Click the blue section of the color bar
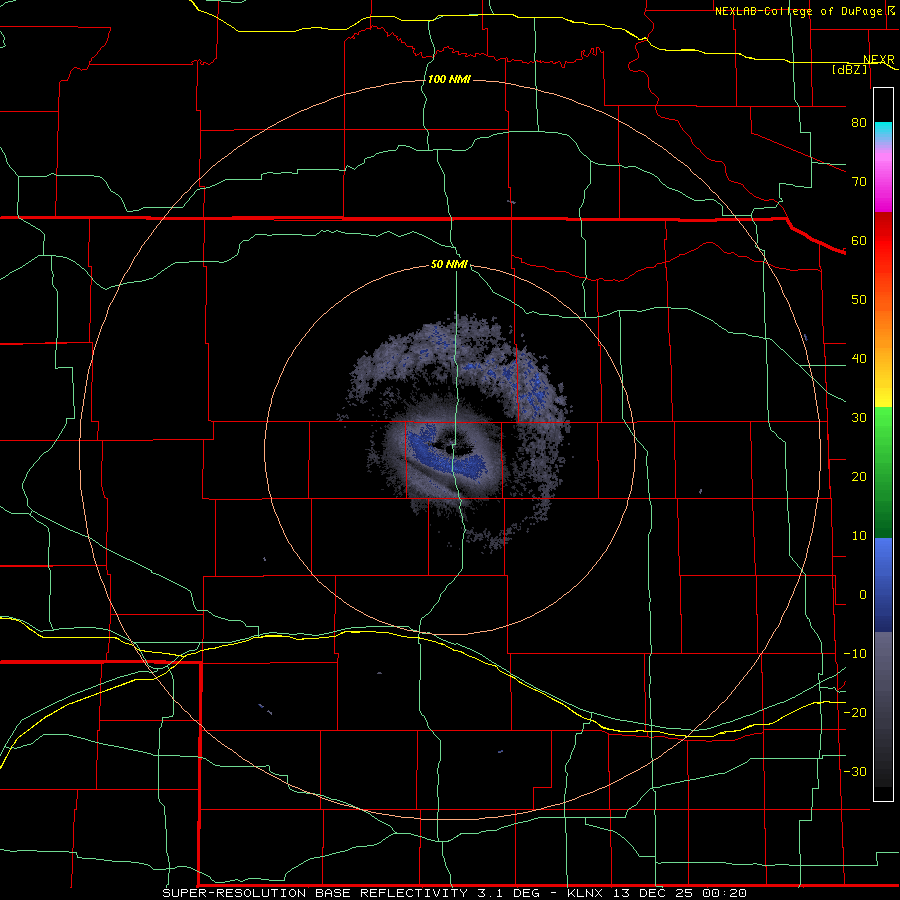The height and width of the screenshot is (900, 900). pos(883,584)
